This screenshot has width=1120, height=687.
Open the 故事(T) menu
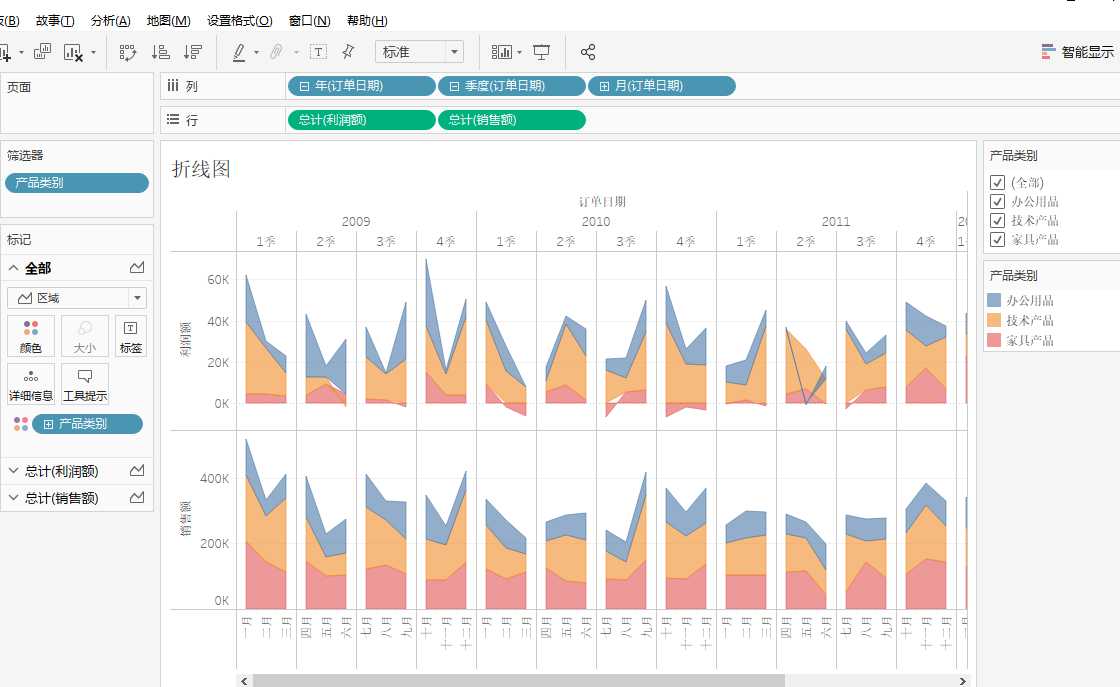pos(55,21)
